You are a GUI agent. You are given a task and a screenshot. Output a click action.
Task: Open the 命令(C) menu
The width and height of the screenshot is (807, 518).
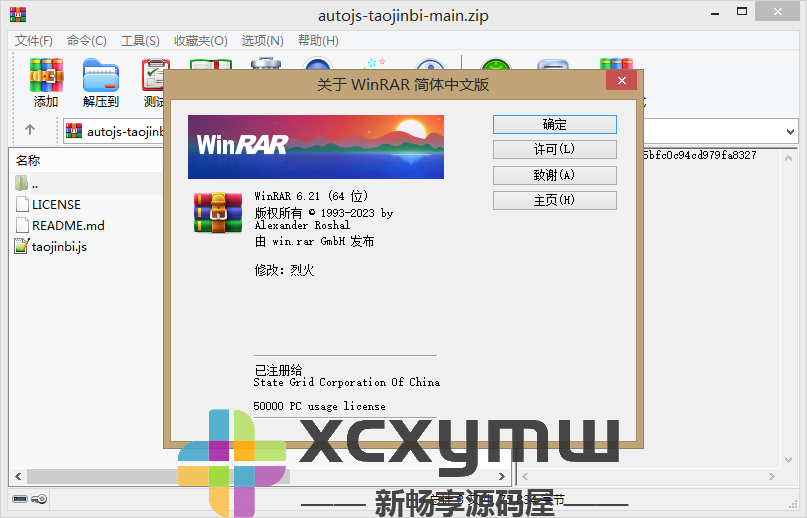point(86,41)
